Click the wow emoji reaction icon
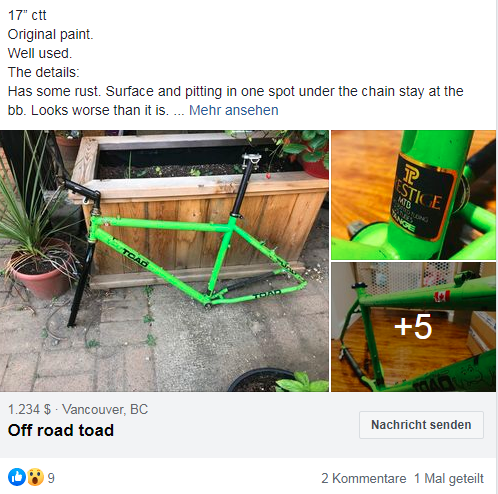498x494 pixels. [x=35, y=477]
